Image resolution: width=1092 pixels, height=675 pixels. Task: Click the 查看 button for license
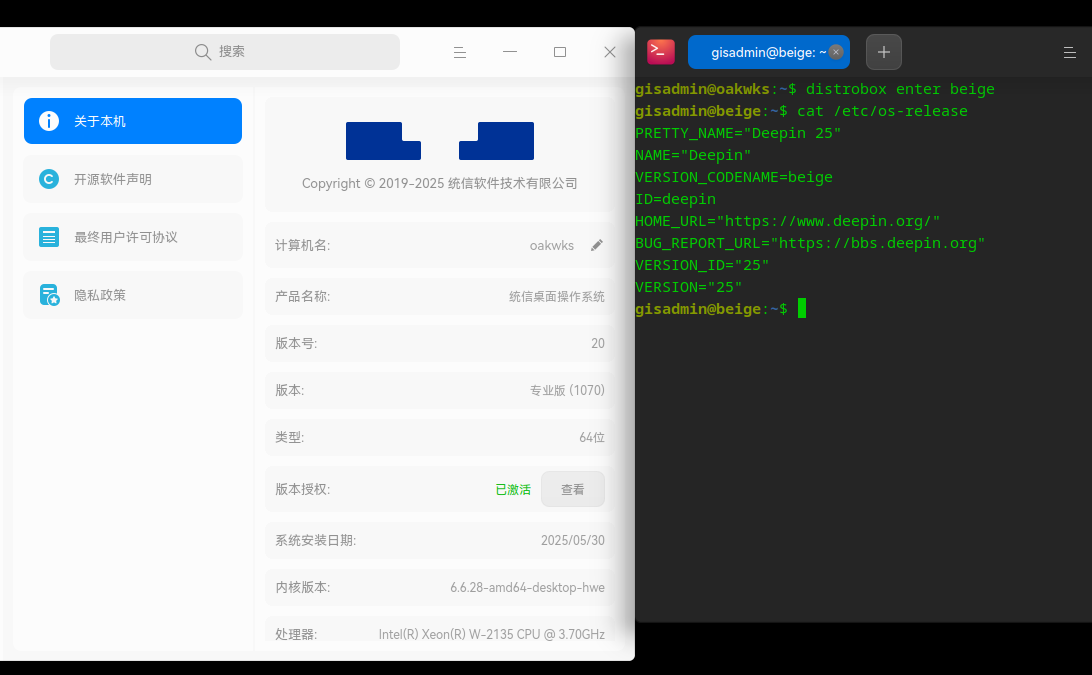572,489
